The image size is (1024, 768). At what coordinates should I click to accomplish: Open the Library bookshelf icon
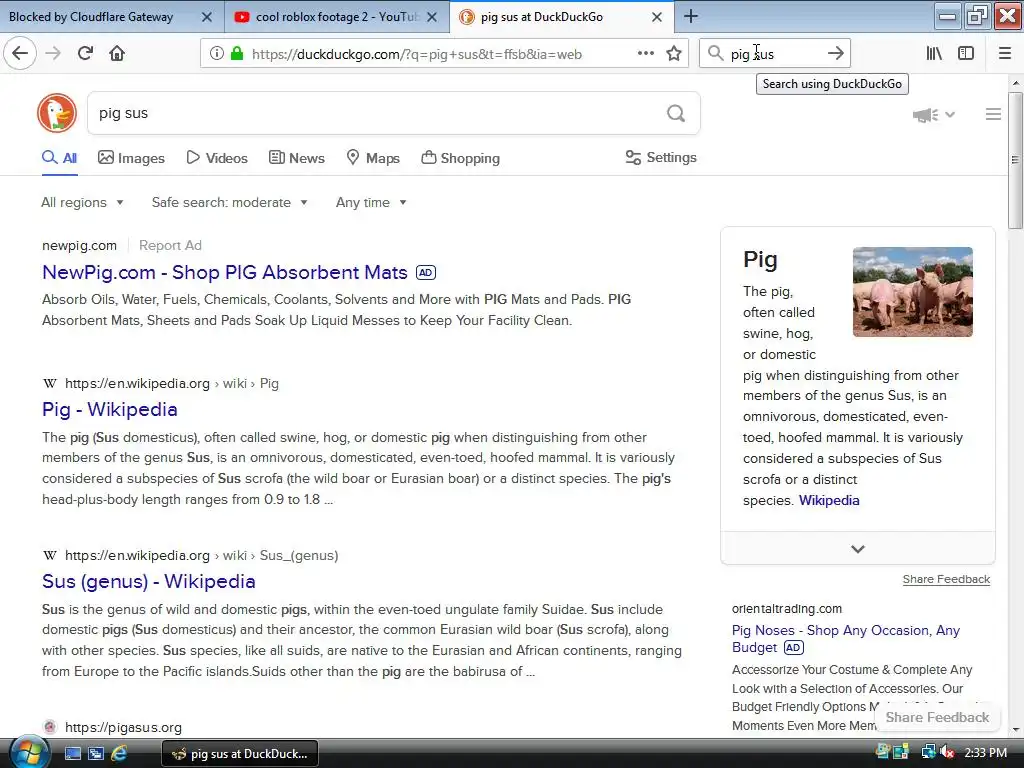(934, 54)
